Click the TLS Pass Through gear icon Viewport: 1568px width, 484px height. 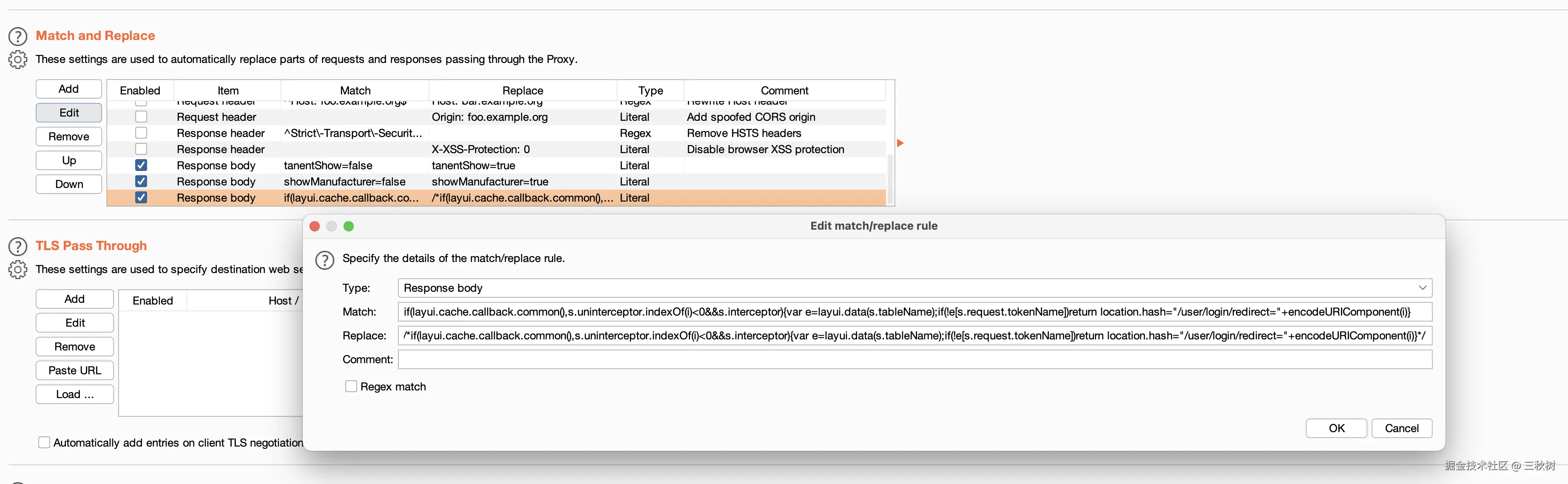click(x=18, y=270)
